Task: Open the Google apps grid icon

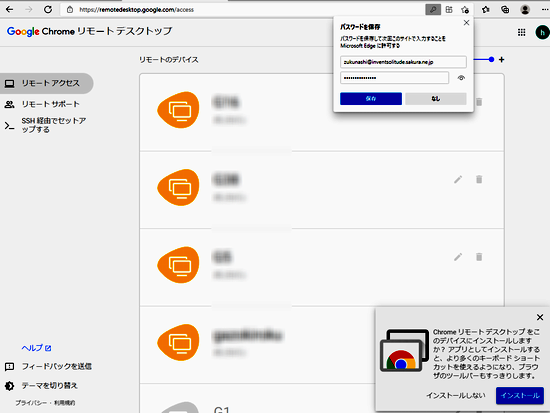Action: tap(521, 32)
